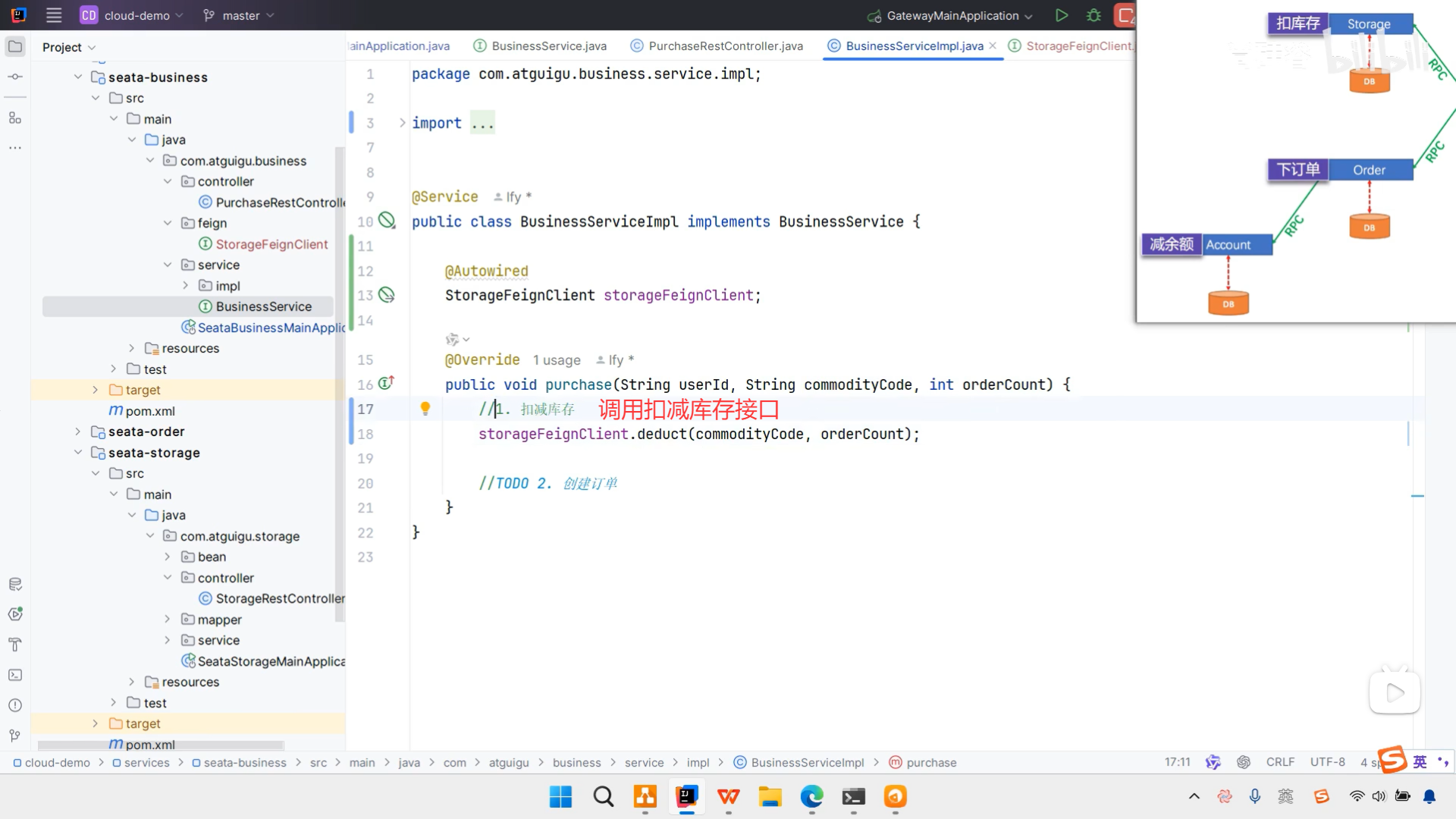Open the Git tool window in the left sidebar
This screenshot has width=1456, height=819.
15,736
